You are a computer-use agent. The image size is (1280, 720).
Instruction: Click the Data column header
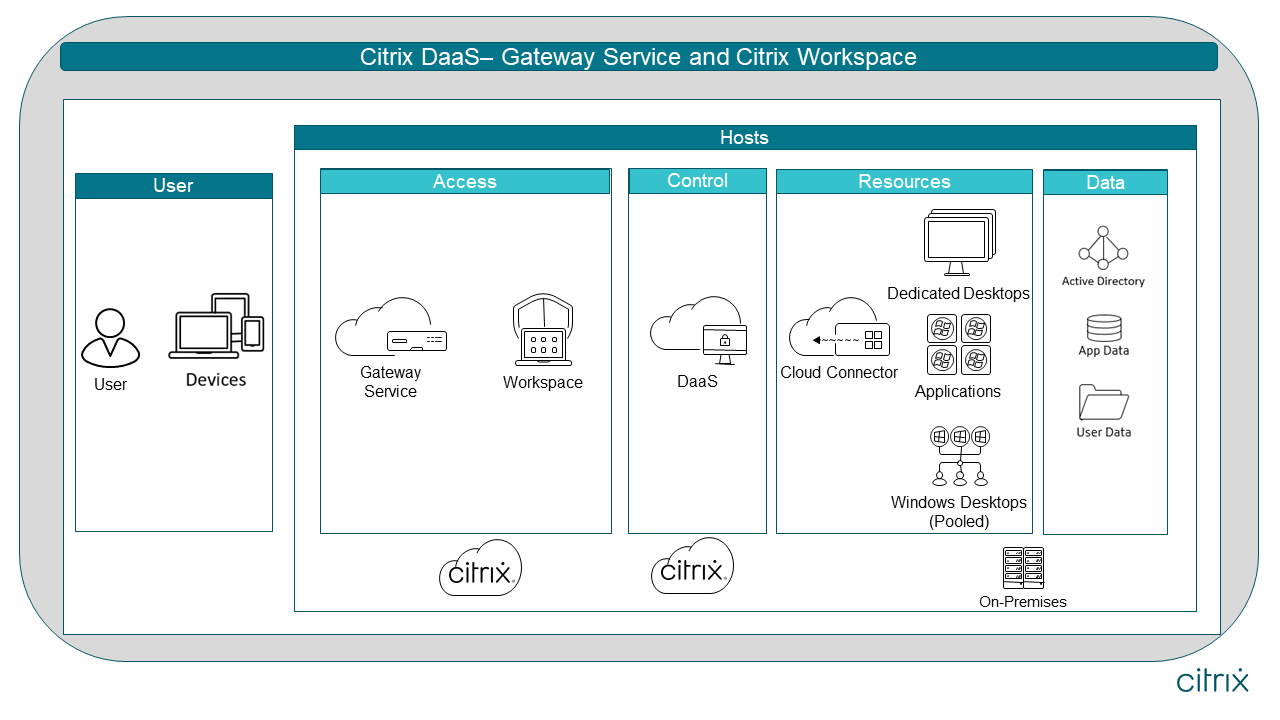click(1105, 182)
